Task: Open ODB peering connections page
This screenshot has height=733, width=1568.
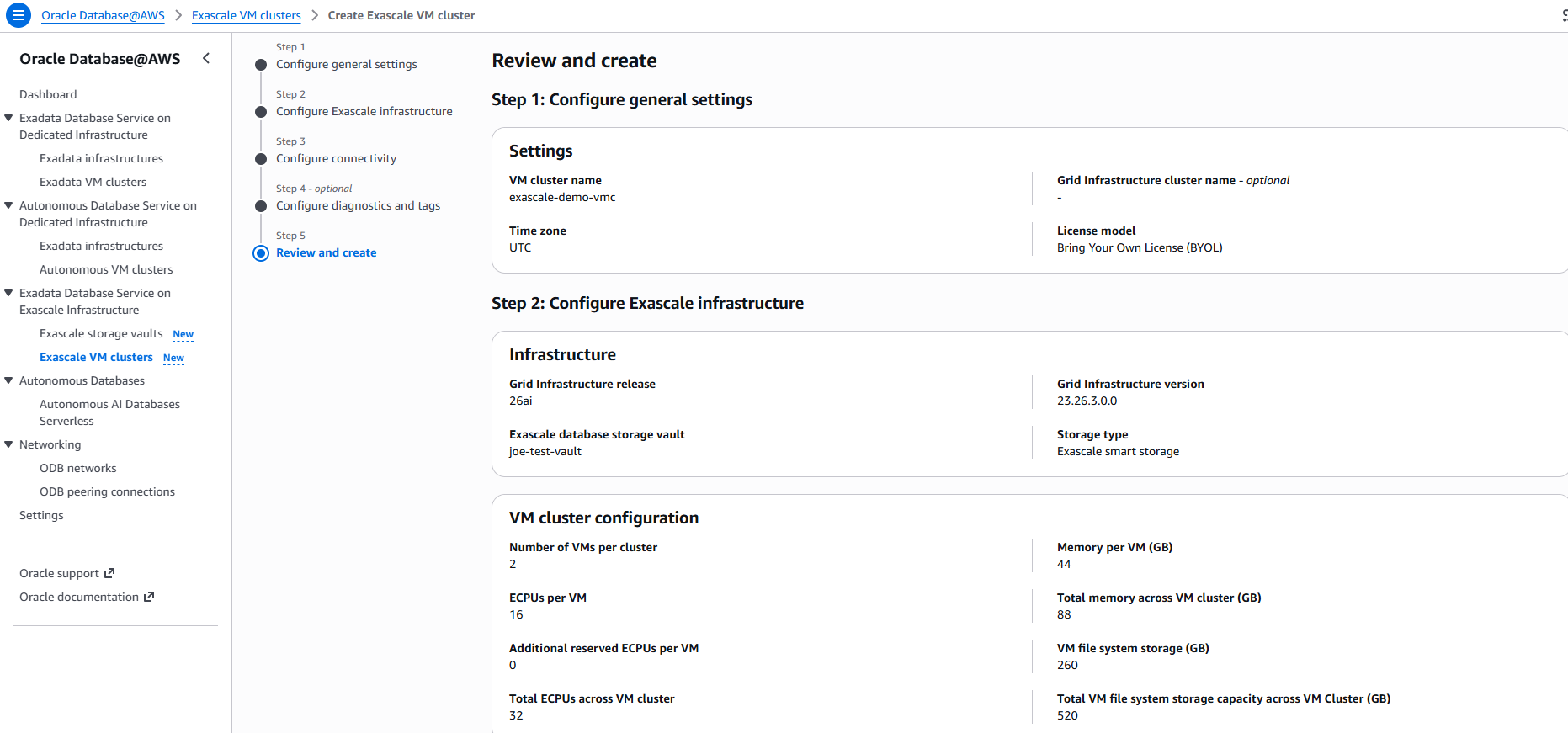Action: click(107, 491)
